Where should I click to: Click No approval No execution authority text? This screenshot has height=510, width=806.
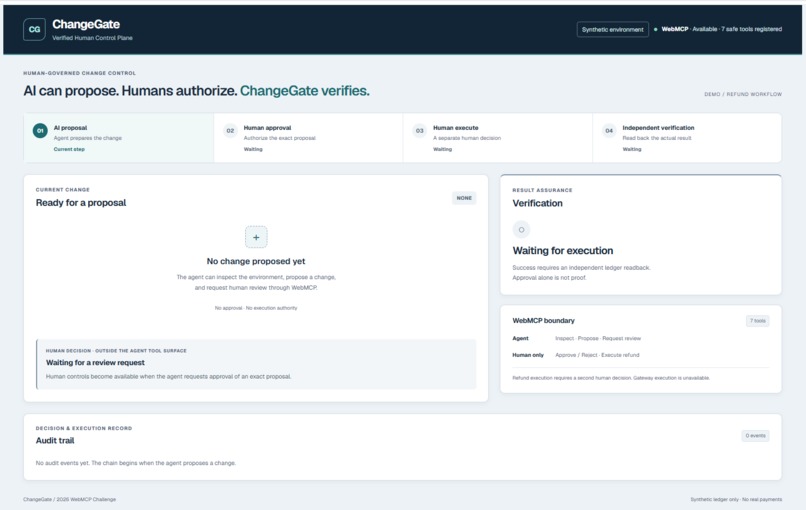(256, 308)
